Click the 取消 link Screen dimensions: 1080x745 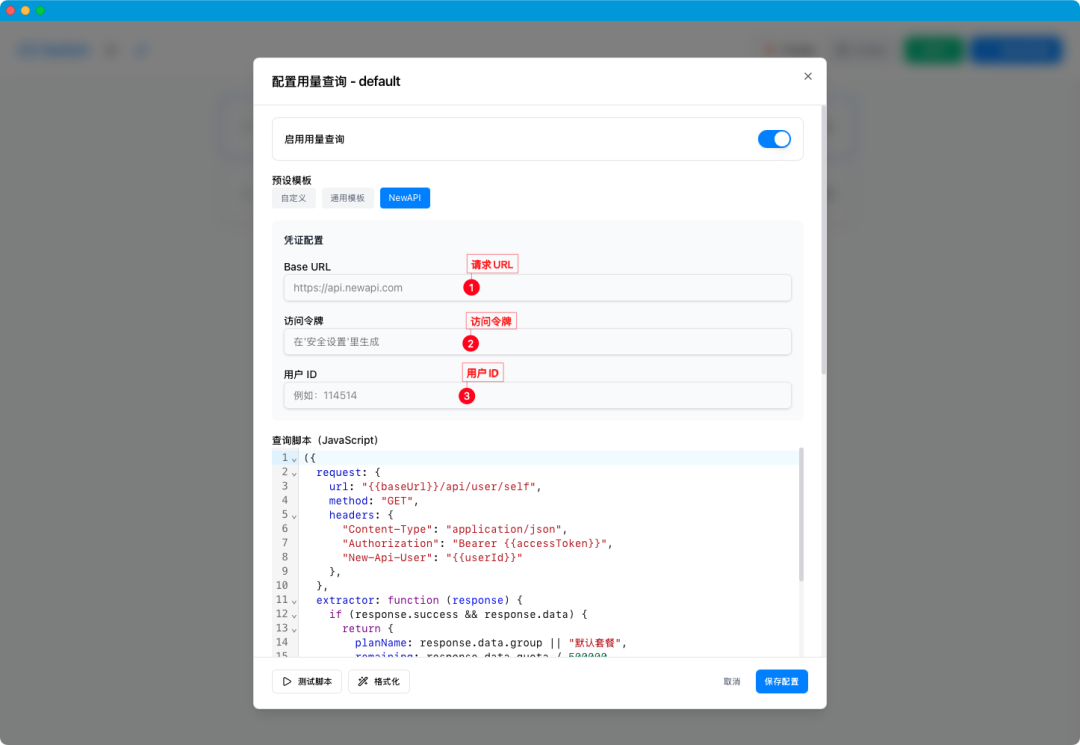click(731, 681)
